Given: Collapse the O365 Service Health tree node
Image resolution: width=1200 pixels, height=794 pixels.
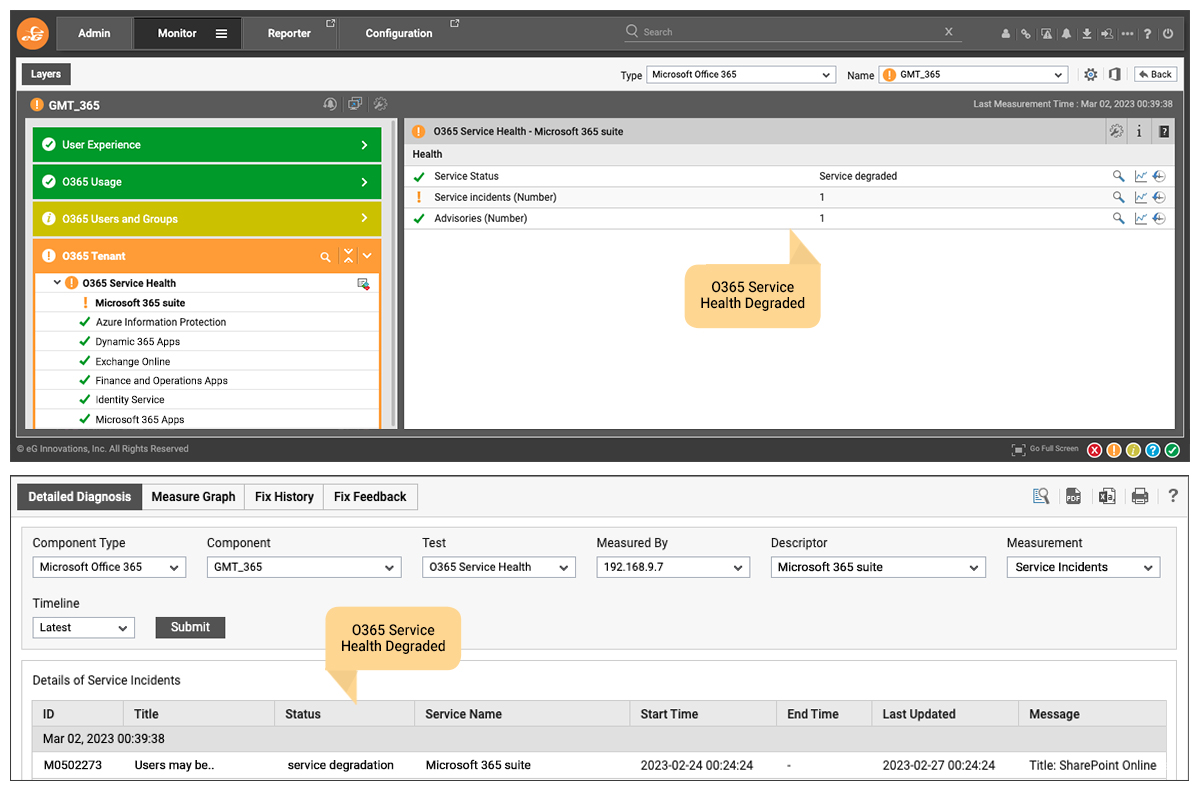Looking at the screenshot, I should pyautogui.click(x=57, y=283).
